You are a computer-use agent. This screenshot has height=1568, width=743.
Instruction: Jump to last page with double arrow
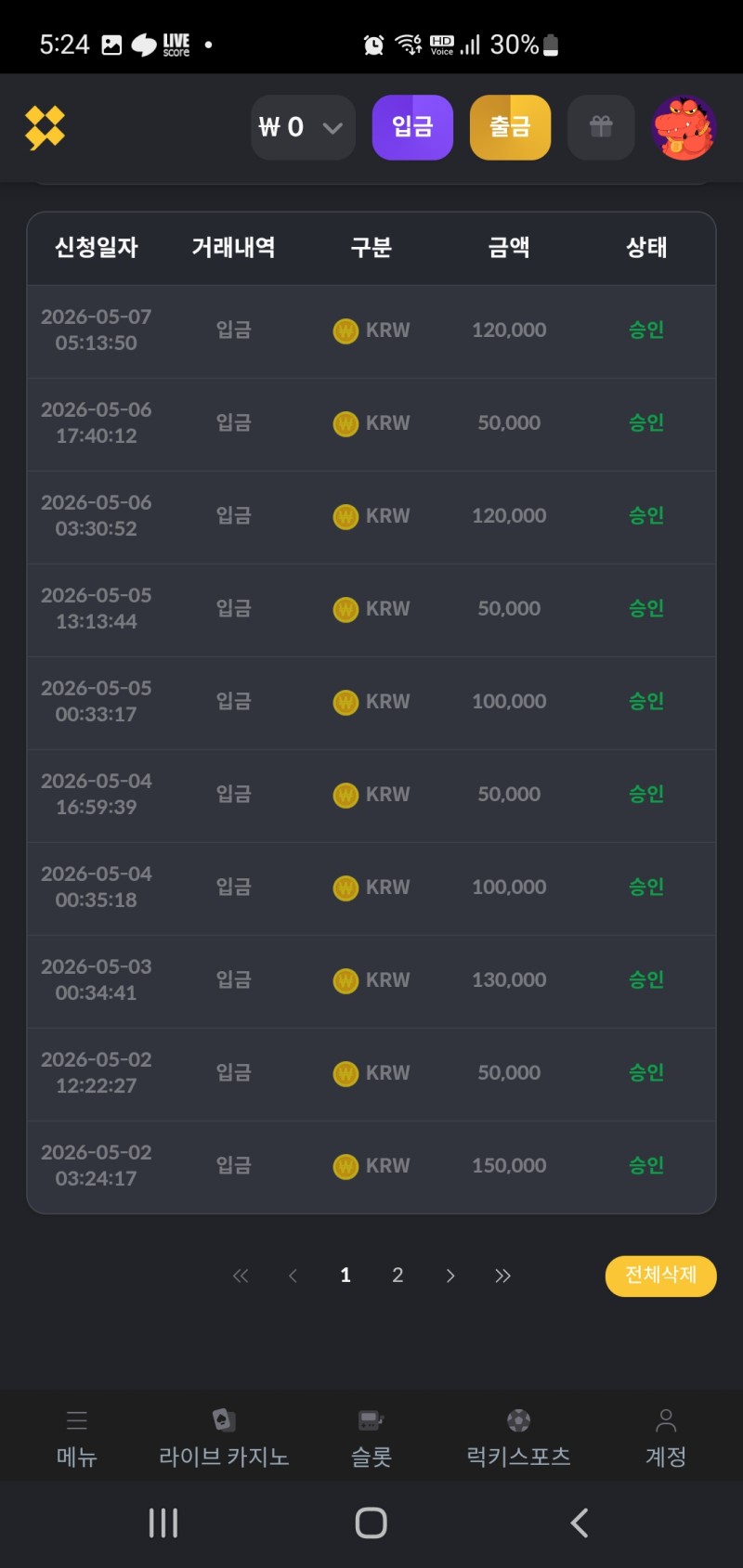(x=502, y=1276)
